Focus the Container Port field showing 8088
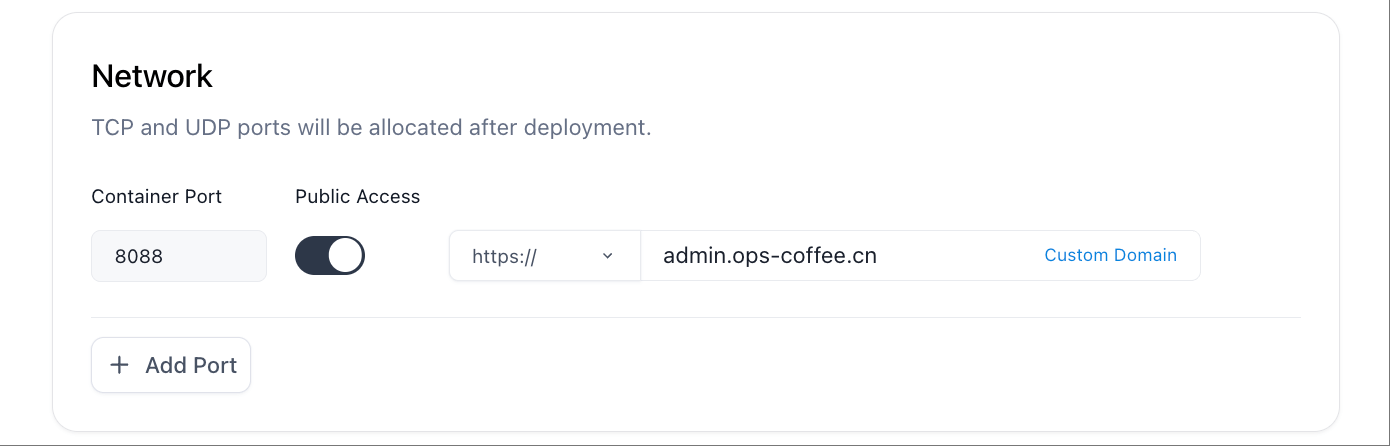The height and width of the screenshot is (446, 1390). [x=179, y=256]
